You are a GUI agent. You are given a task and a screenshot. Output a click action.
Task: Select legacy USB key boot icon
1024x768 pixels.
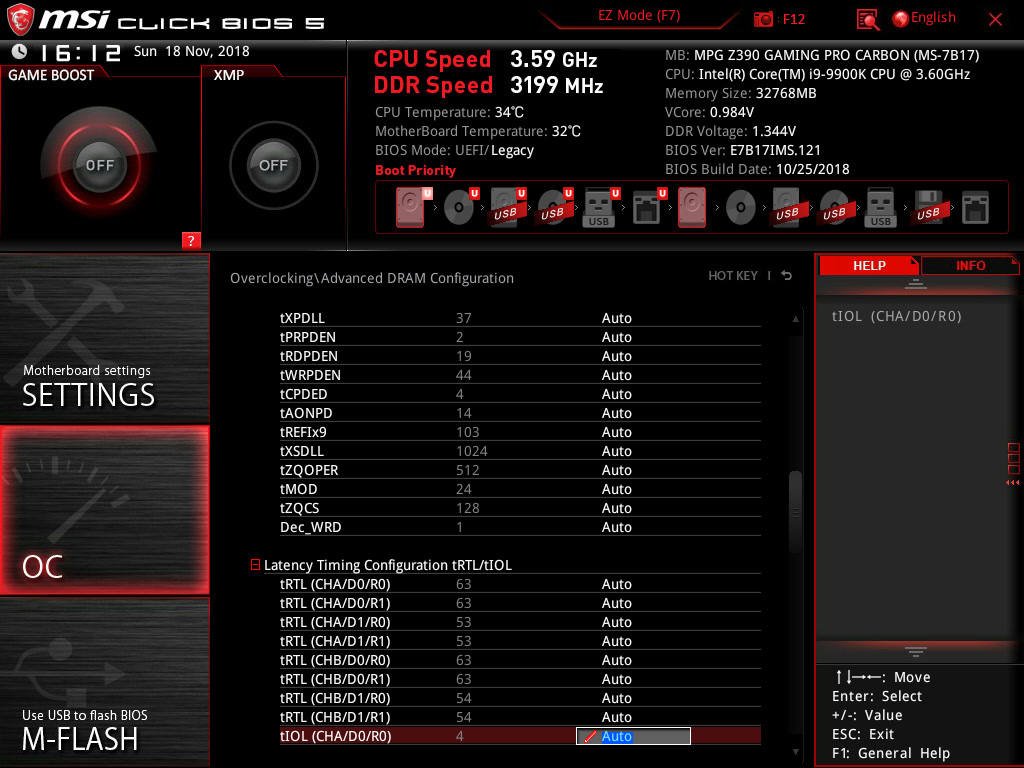(880, 207)
